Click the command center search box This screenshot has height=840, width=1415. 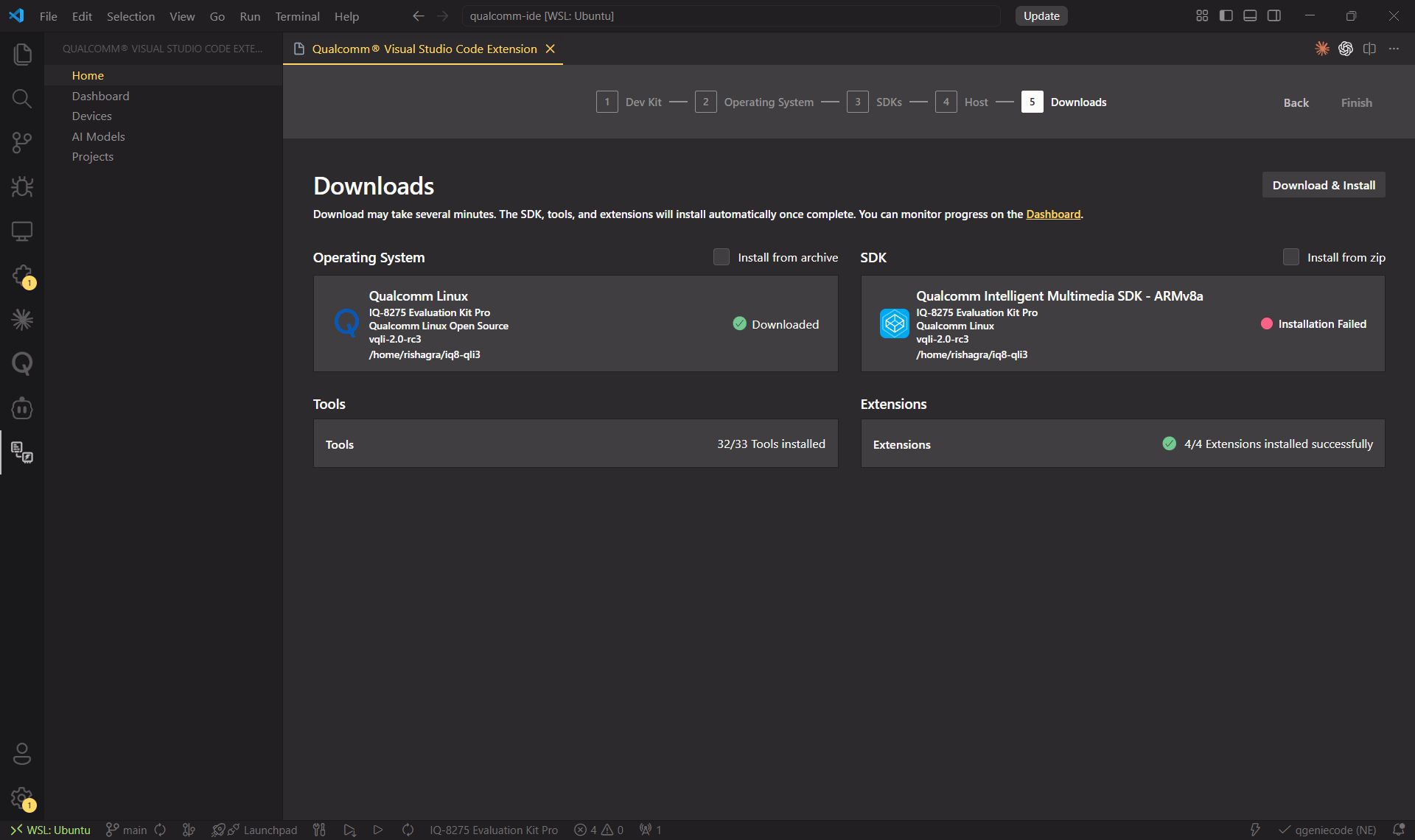(x=730, y=15)
